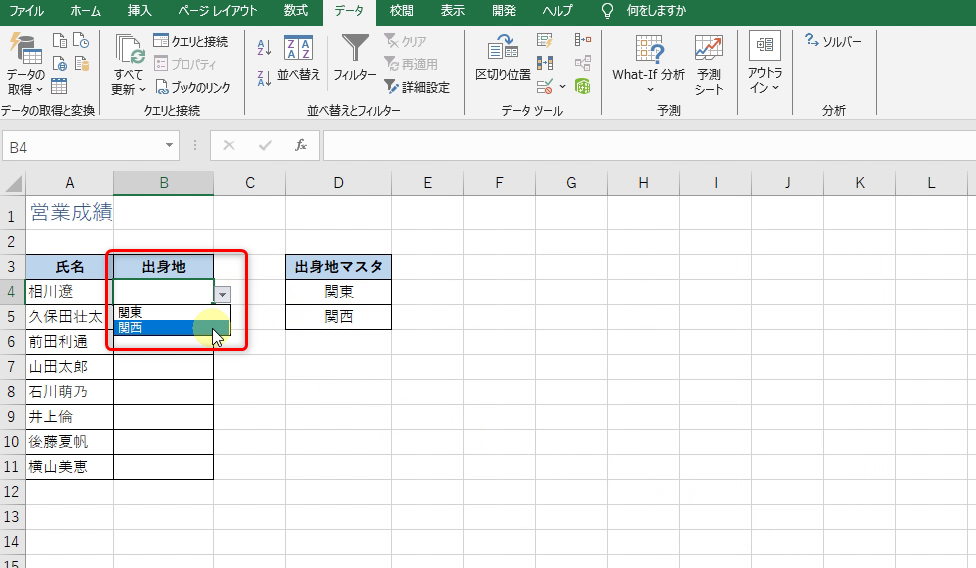Click the 区切り位置 text-to-columns icon
976x568 pixels.
[x=502, y=58]
